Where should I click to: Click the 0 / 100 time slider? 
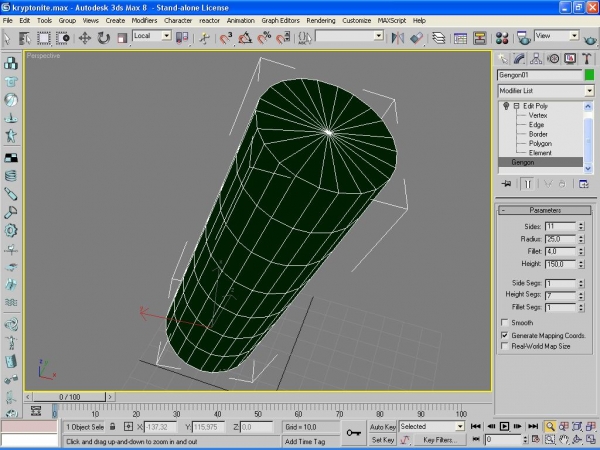coord(69,397)
